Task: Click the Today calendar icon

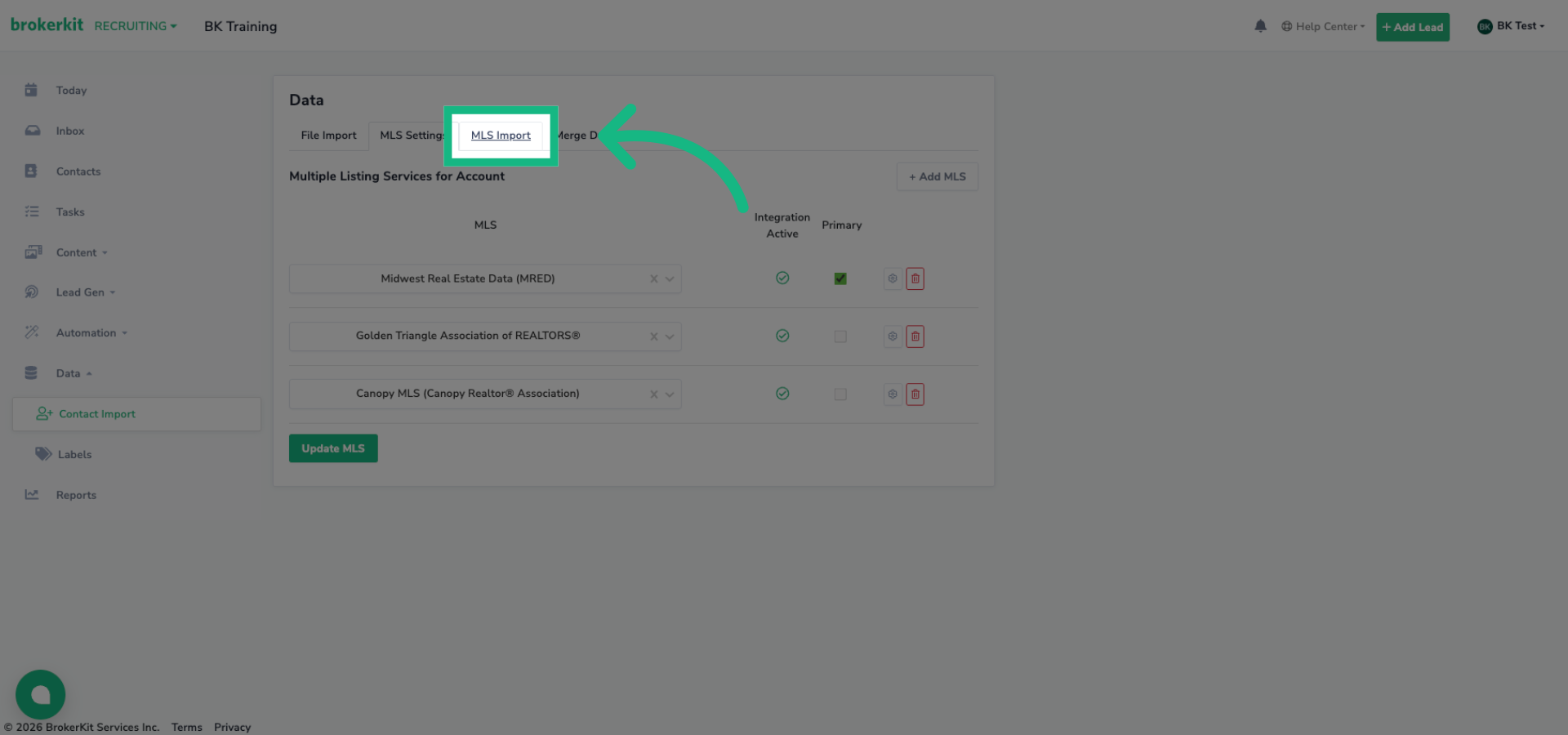Action: [31, 90]
